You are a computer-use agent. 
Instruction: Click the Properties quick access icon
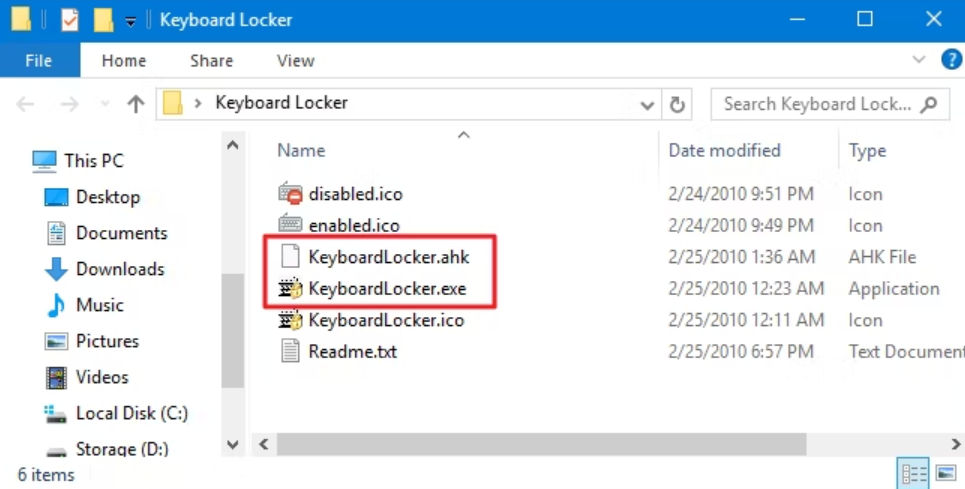(70, 20)
